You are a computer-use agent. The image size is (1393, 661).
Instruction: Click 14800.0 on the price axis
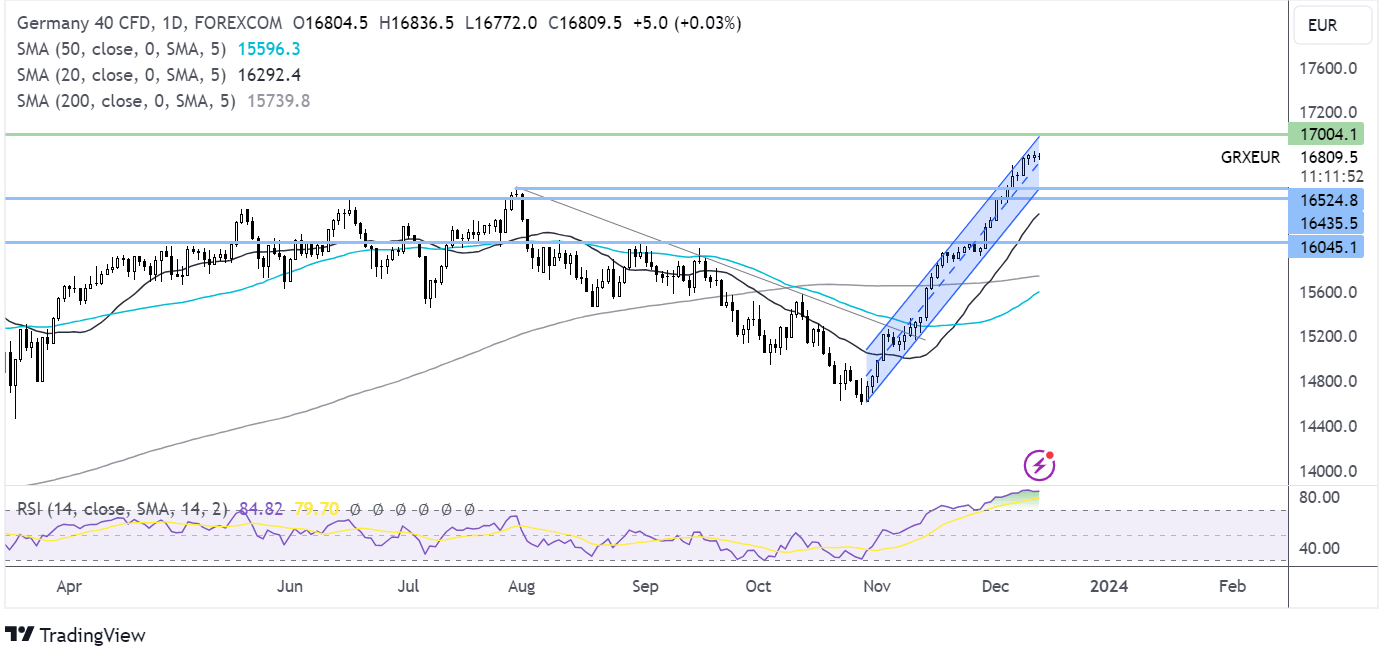coord(1329,381)
